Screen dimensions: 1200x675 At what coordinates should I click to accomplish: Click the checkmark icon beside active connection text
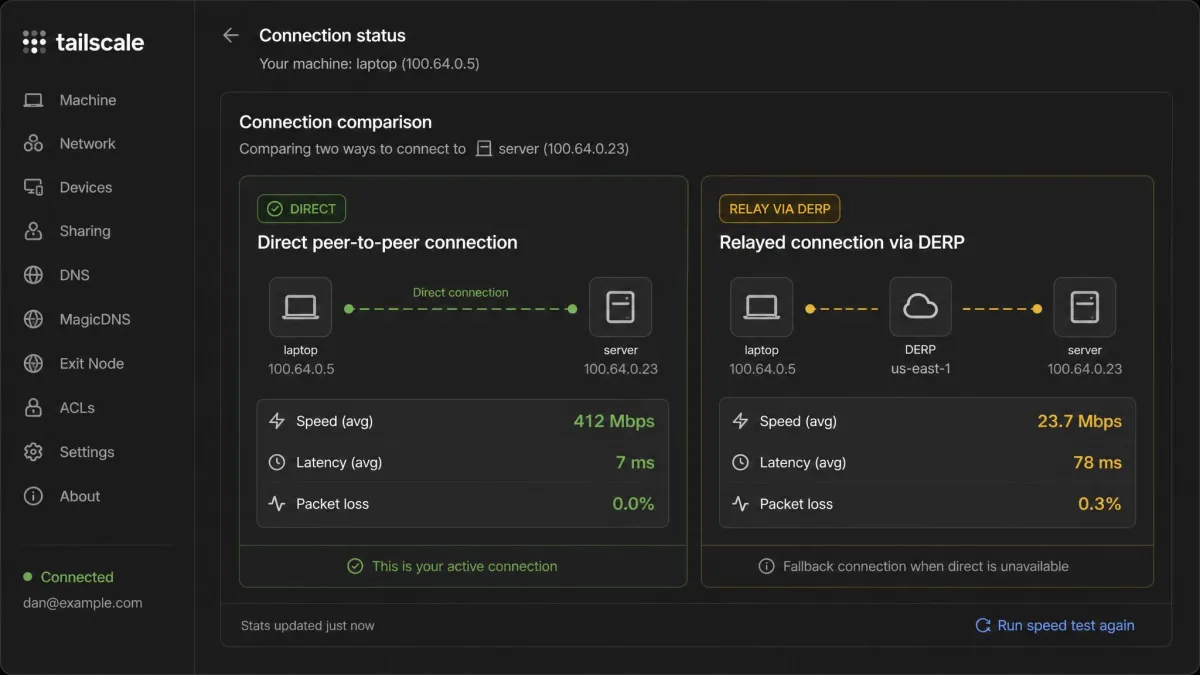pos(355,566)
